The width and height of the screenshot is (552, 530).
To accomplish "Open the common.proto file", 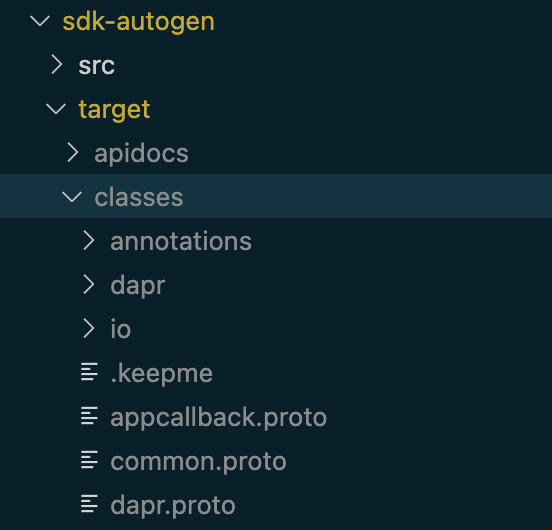I will pyautogui.click(x=199, y=462).
